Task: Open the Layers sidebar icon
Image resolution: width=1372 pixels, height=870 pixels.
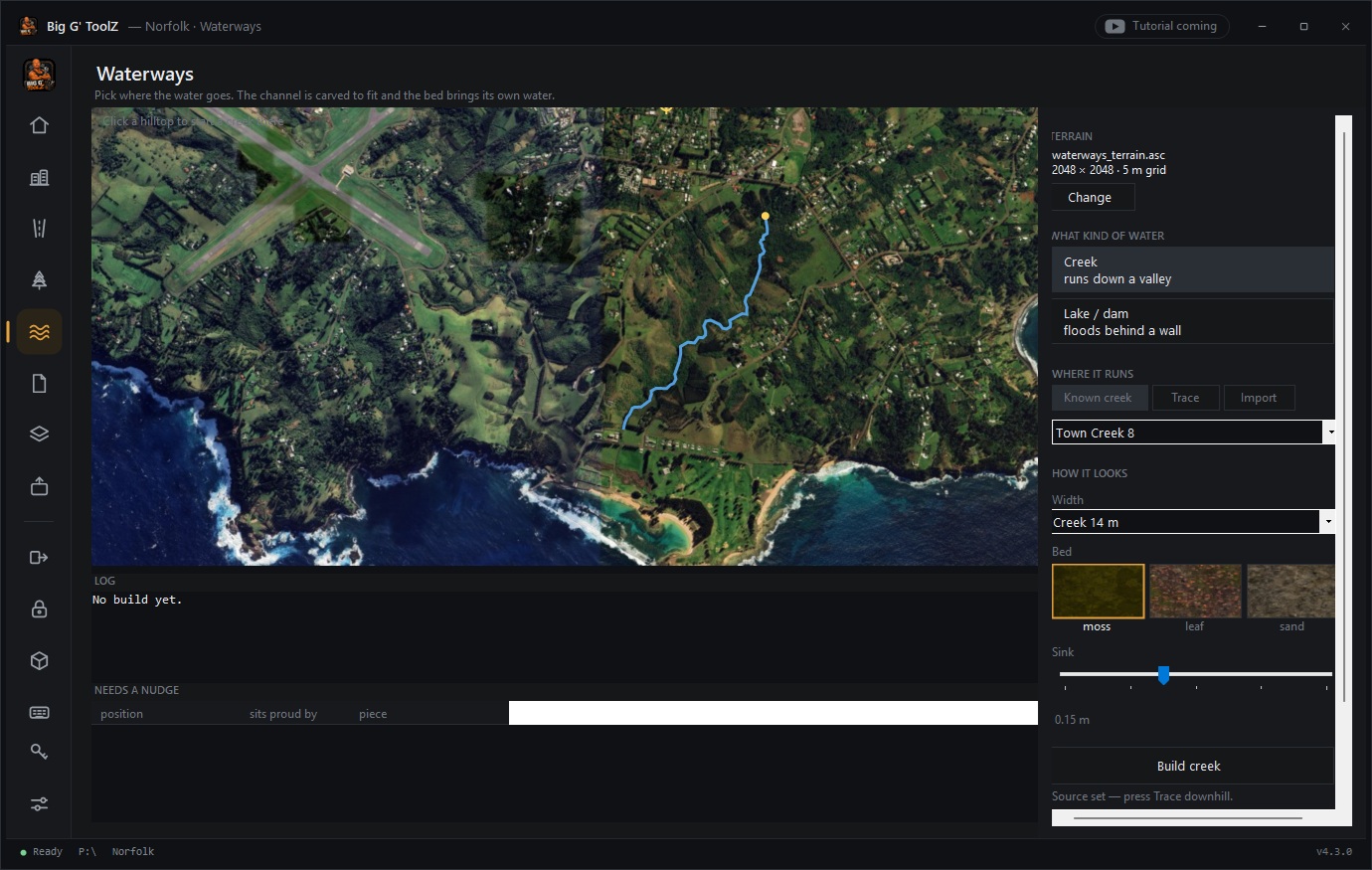Action: [x=39, y=435]
